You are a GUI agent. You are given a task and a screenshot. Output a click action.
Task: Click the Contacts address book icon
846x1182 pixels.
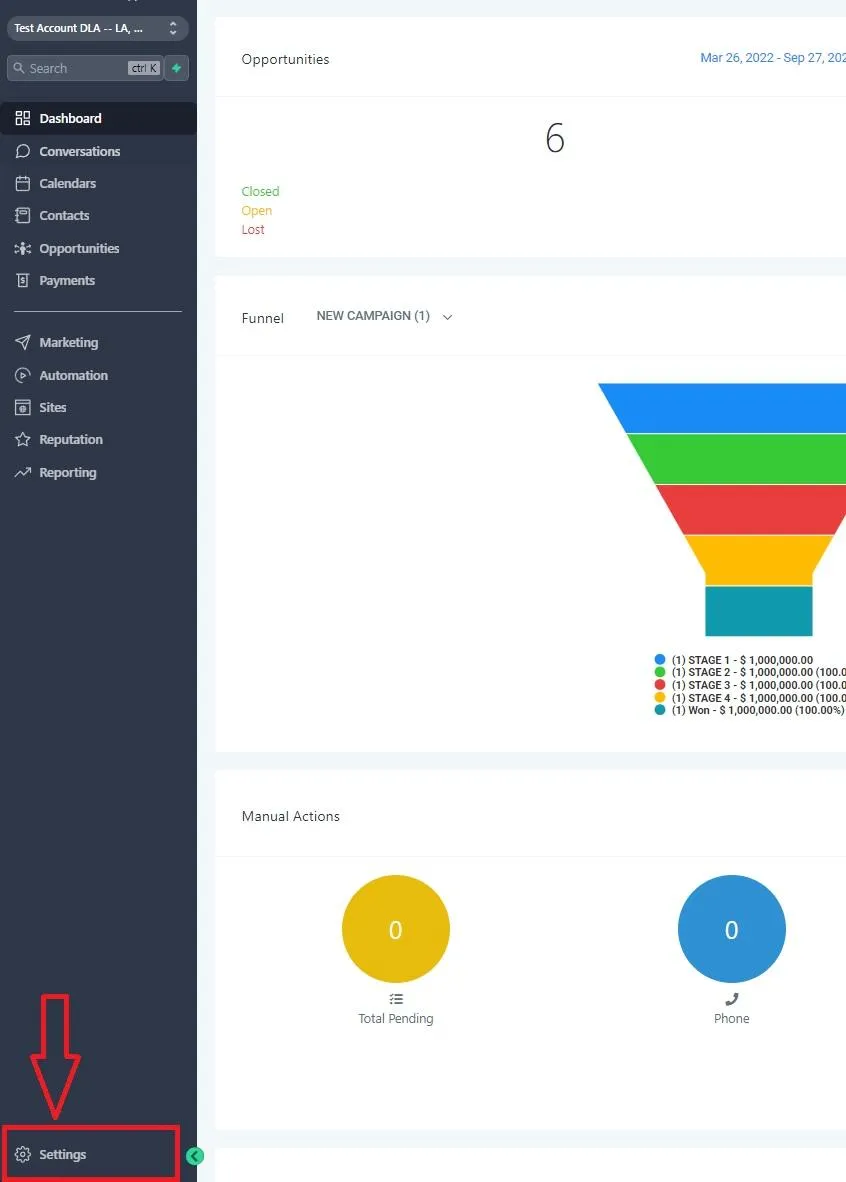pos(23,216)
